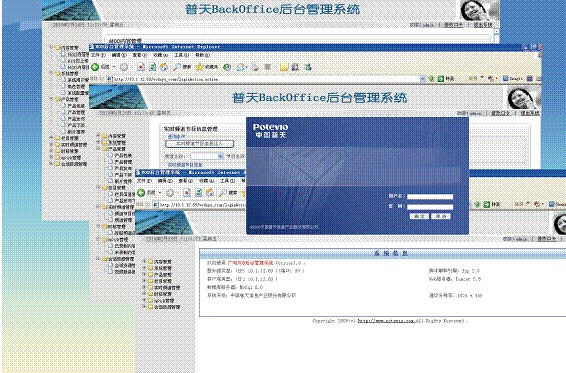Open 帮助 menu in middle IE window
The height and width of the screenshot is (373, 566).
click(x=203, y=55)
